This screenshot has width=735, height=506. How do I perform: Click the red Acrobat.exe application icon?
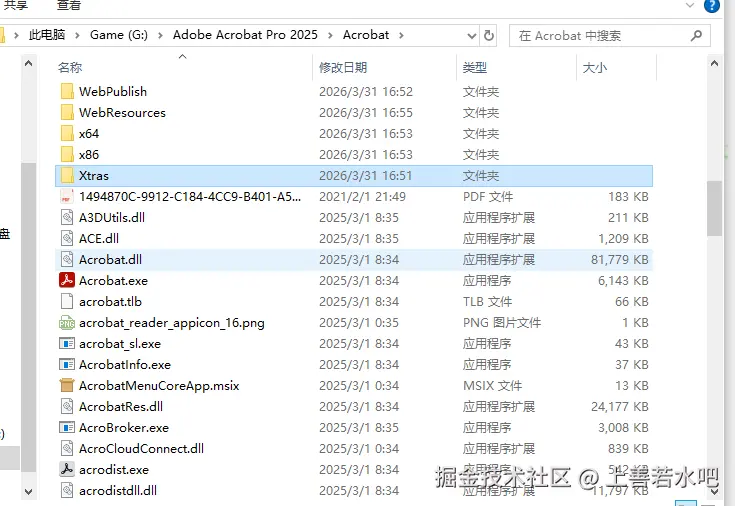coord(67,280)
